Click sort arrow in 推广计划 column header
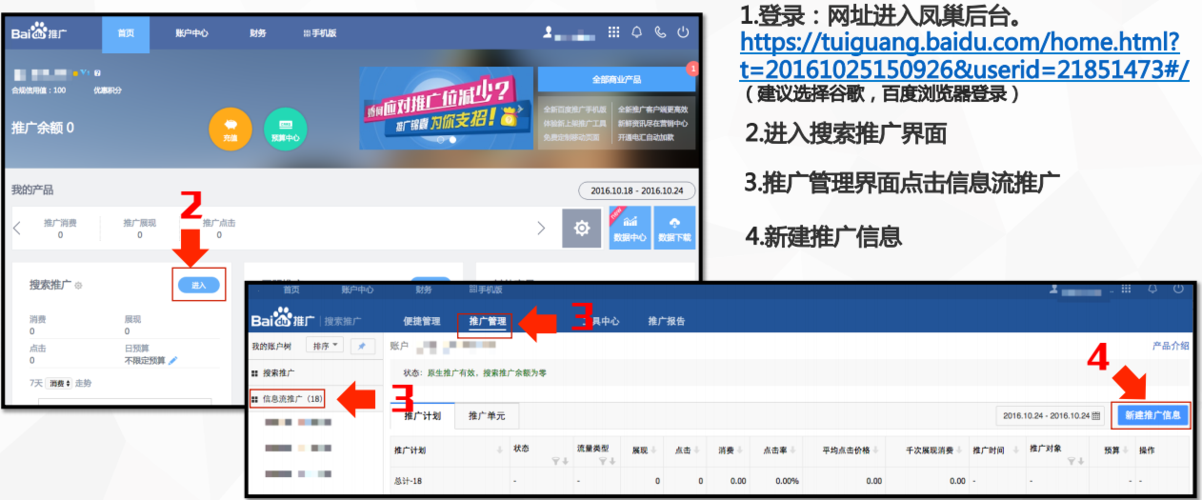The width and height of the screenshot is (1202, 500). coord(501,450)
